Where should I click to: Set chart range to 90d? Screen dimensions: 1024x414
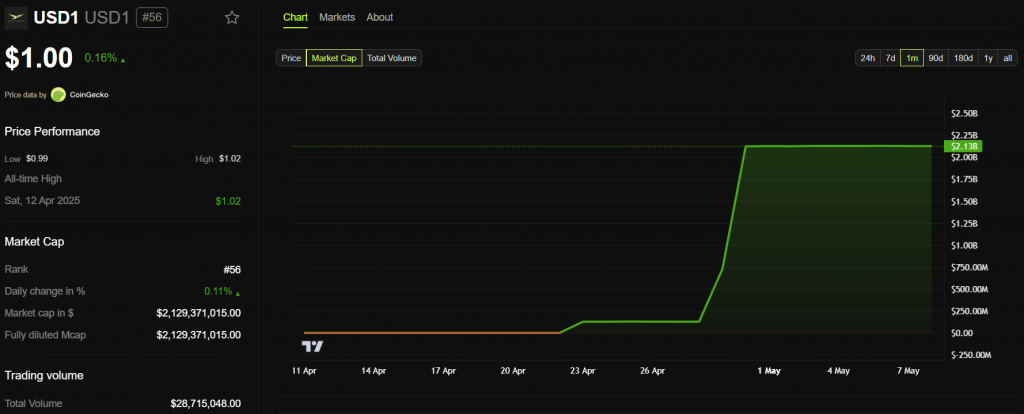pyautogui.click(x=936, y=58)
